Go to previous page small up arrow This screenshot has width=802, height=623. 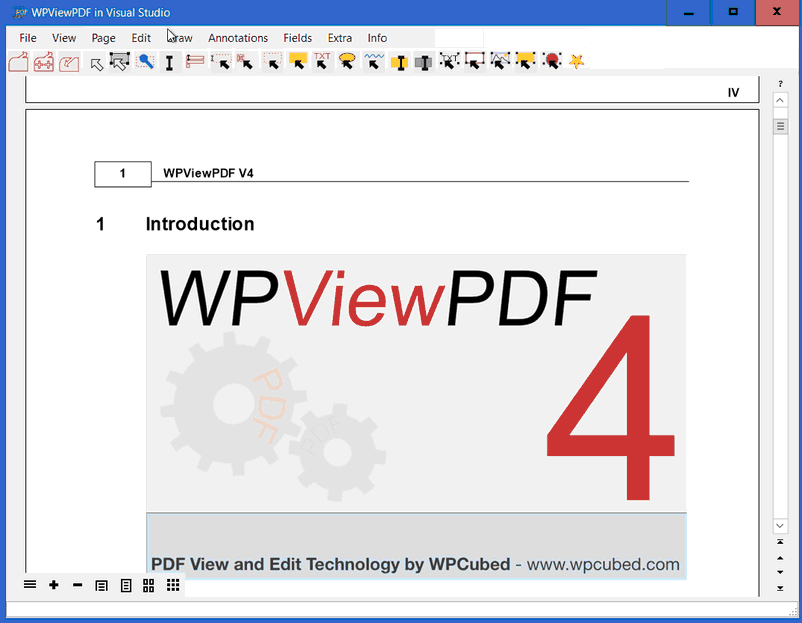click(x=780, y=558)
